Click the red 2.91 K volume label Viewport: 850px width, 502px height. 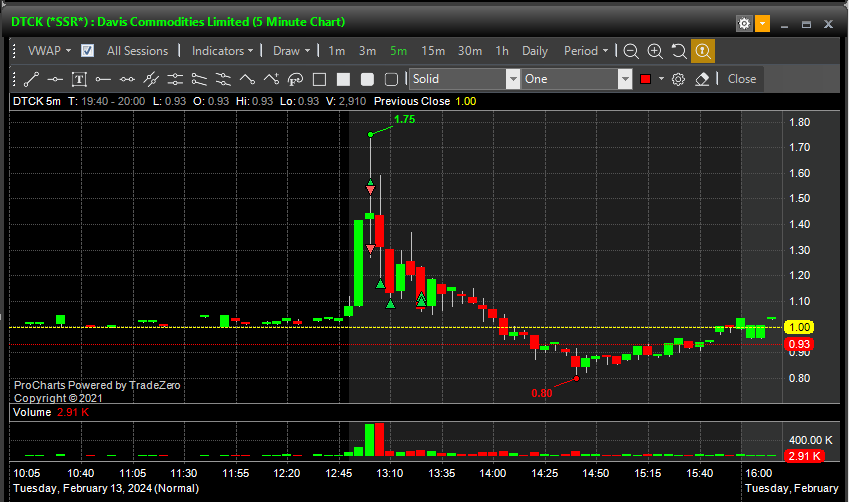point(804,456)
